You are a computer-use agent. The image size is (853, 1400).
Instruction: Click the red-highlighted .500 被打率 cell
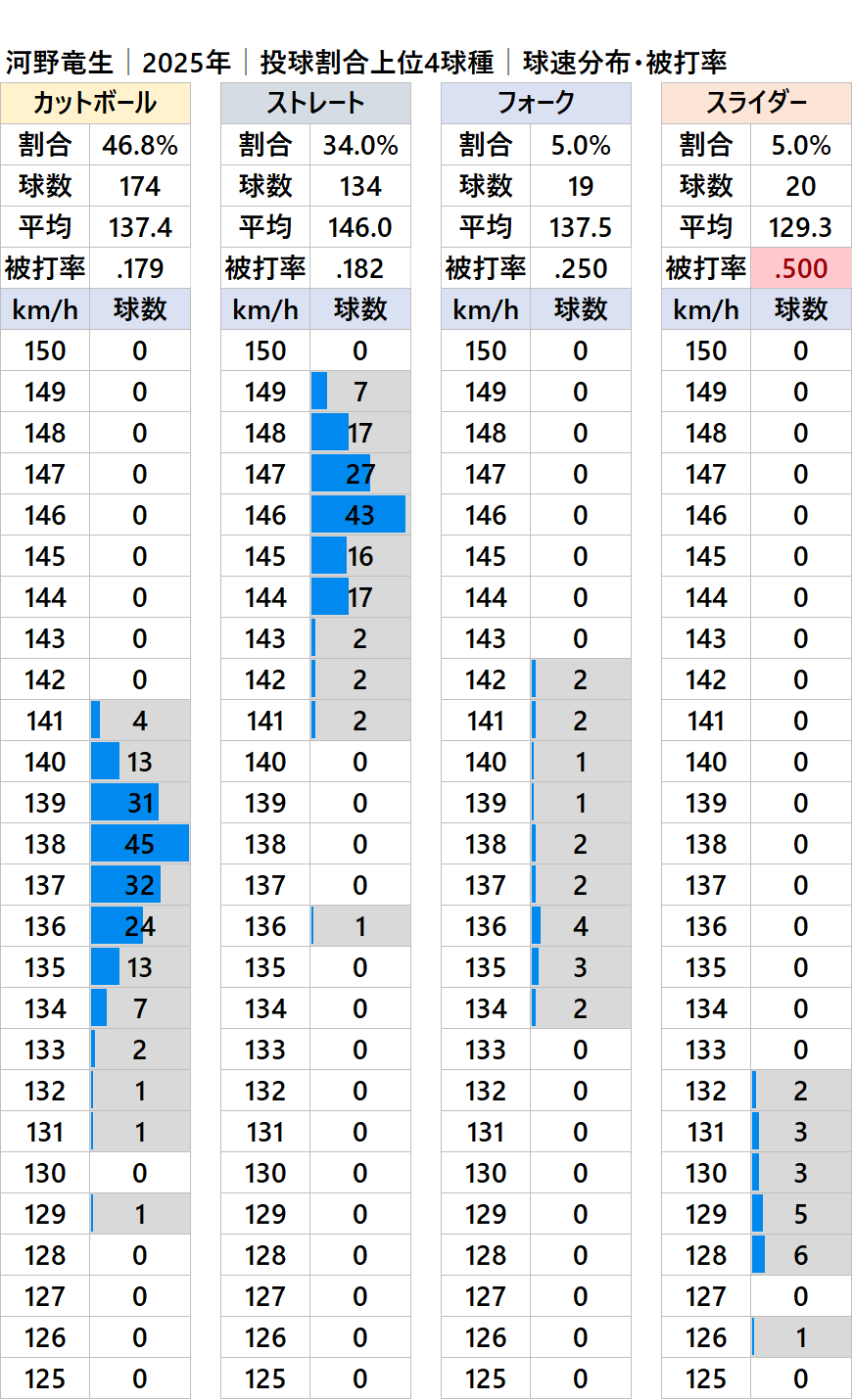coord(800,268)
